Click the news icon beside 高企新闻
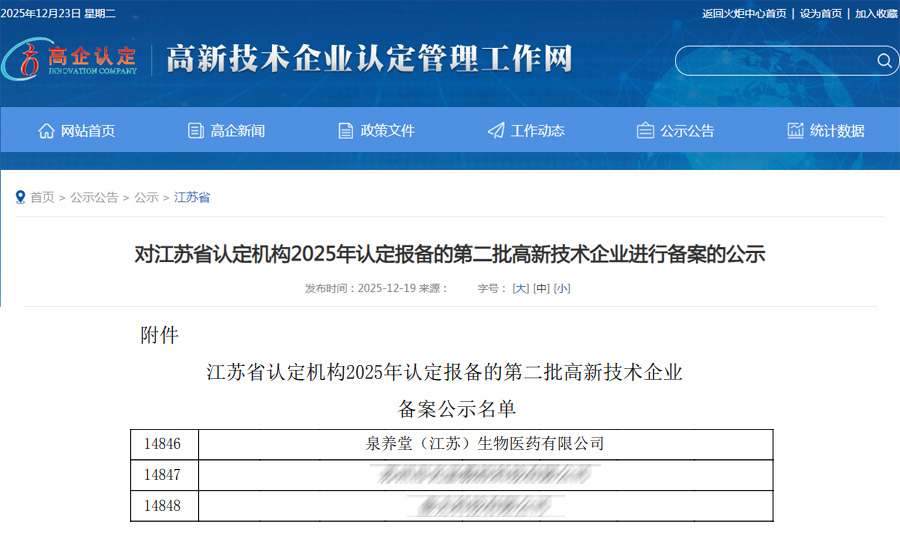Image resolution: width=900 pixels, height=540 pixels. coord(196,131)
